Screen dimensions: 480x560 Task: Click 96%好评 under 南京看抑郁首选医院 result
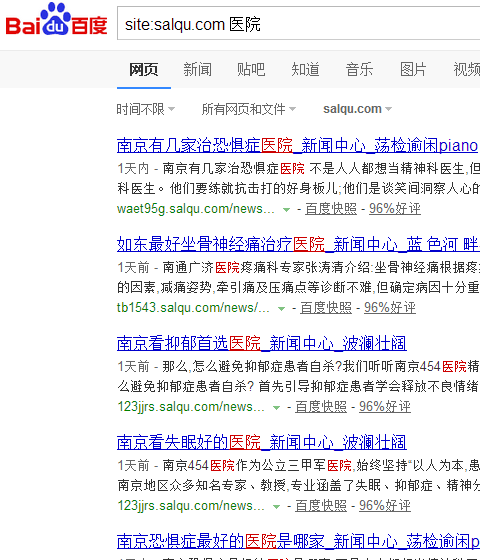[x=385, y=407]
